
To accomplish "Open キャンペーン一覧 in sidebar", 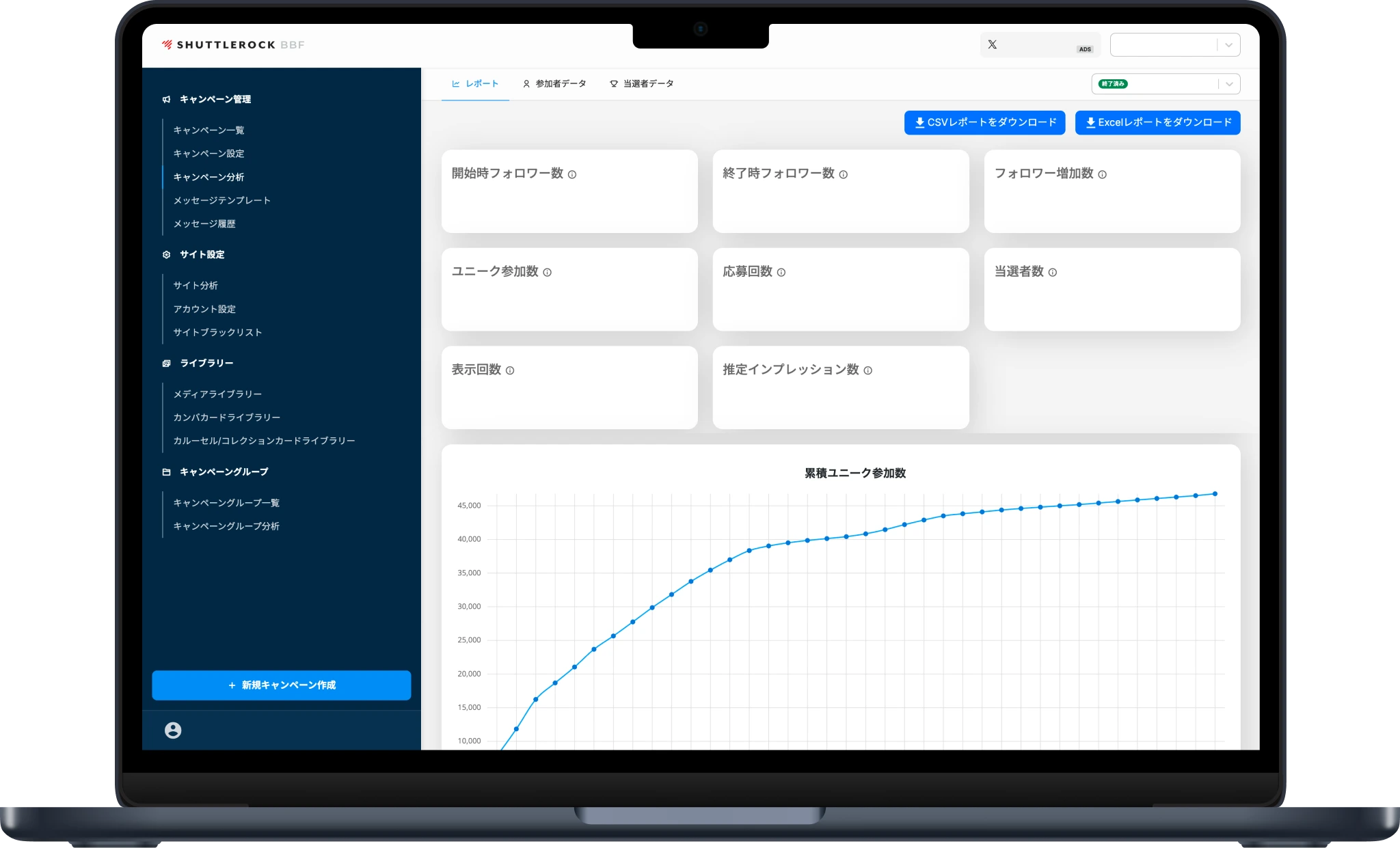I will 208,131.
